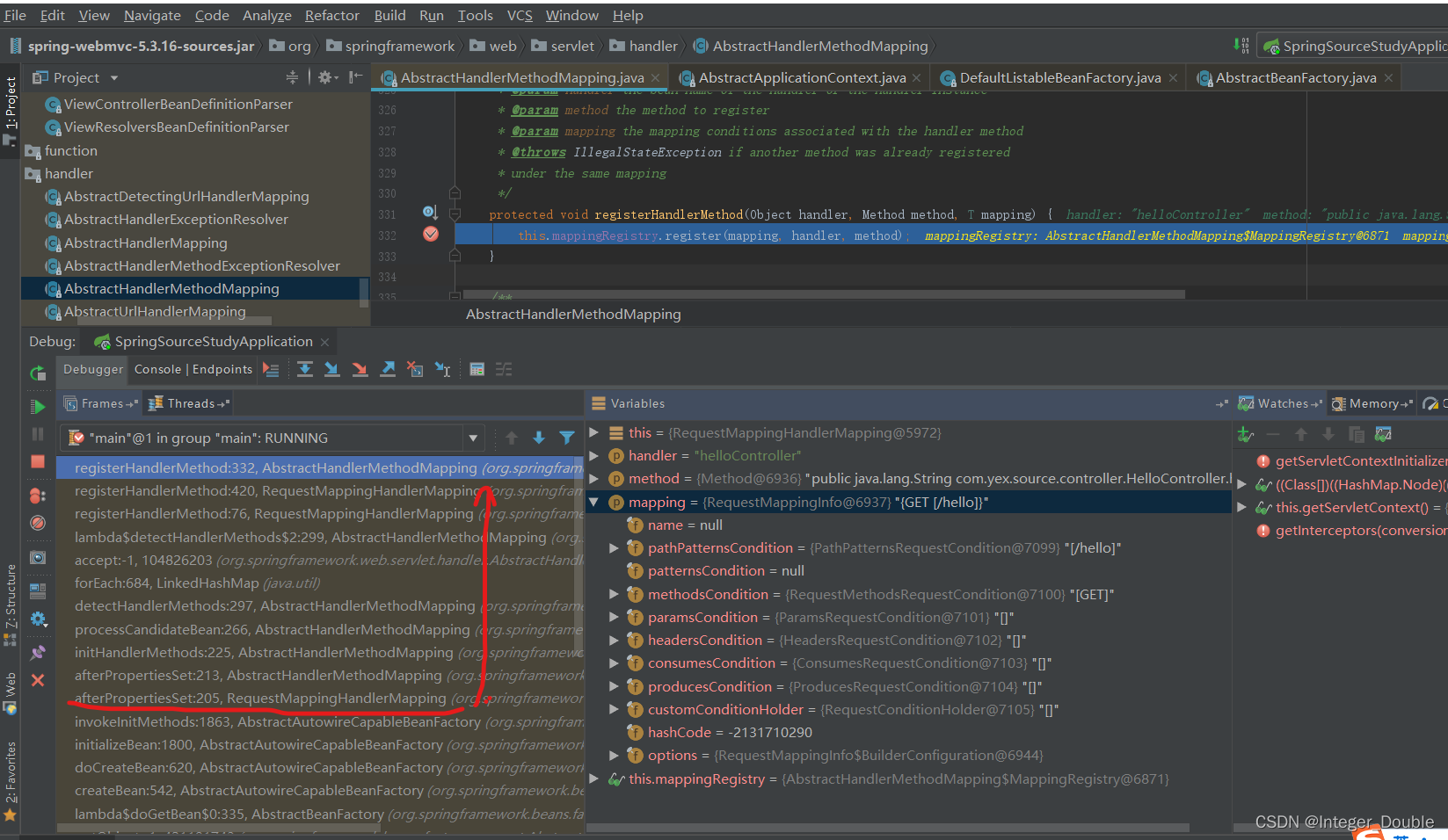Click the Step Out debug icon
The height and width of the screenshot is (840, 1448).
click(388, 370)
